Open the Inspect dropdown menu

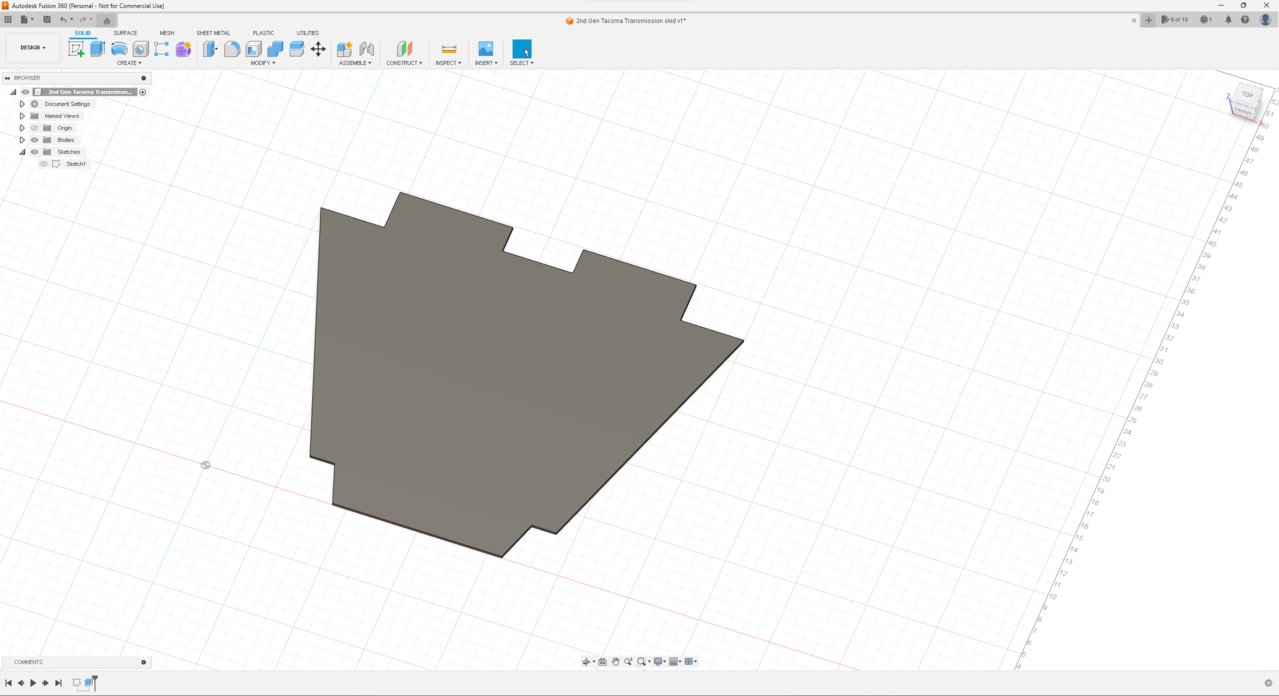coord(448,63)
